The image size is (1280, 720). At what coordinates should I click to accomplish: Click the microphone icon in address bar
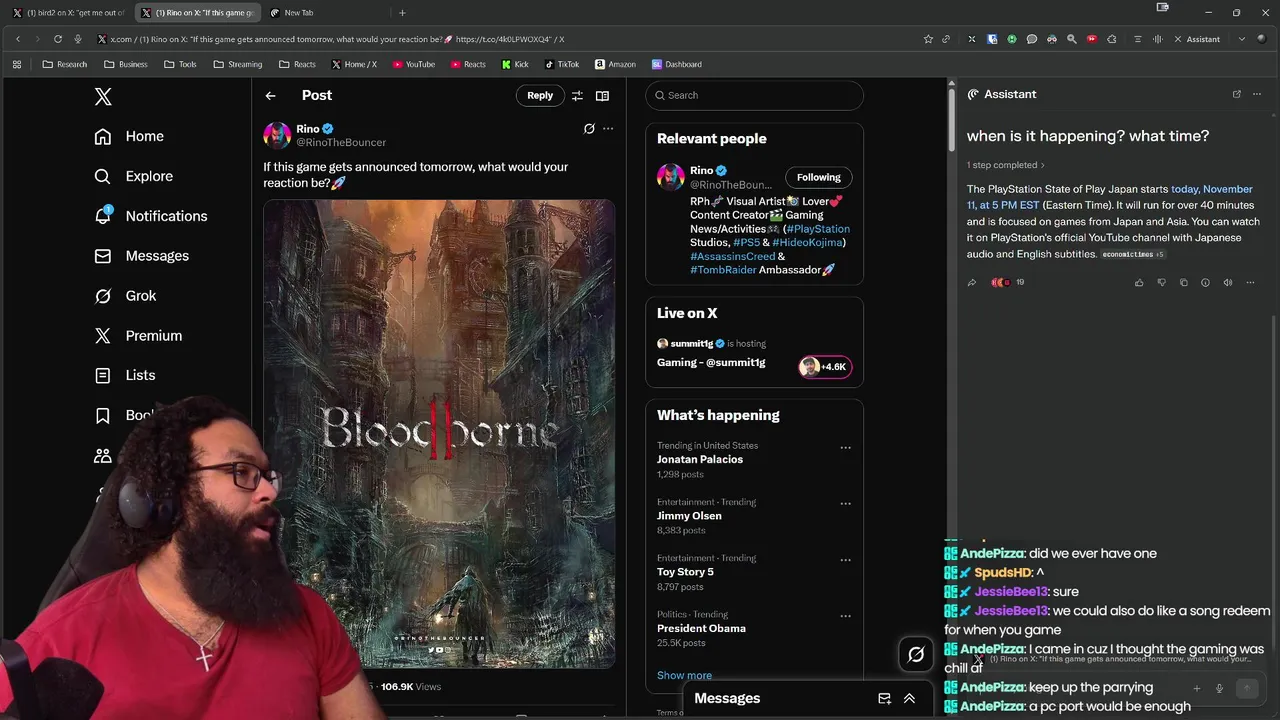pyautogui.click(x=77, y=39)
